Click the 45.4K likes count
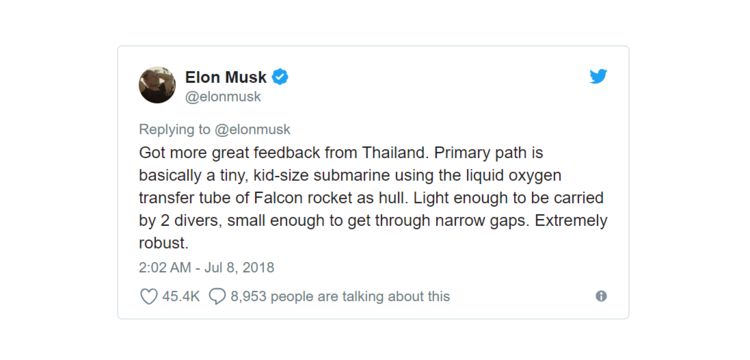The height and width of the screenshot is (360, 750). (x=181, y=296)
